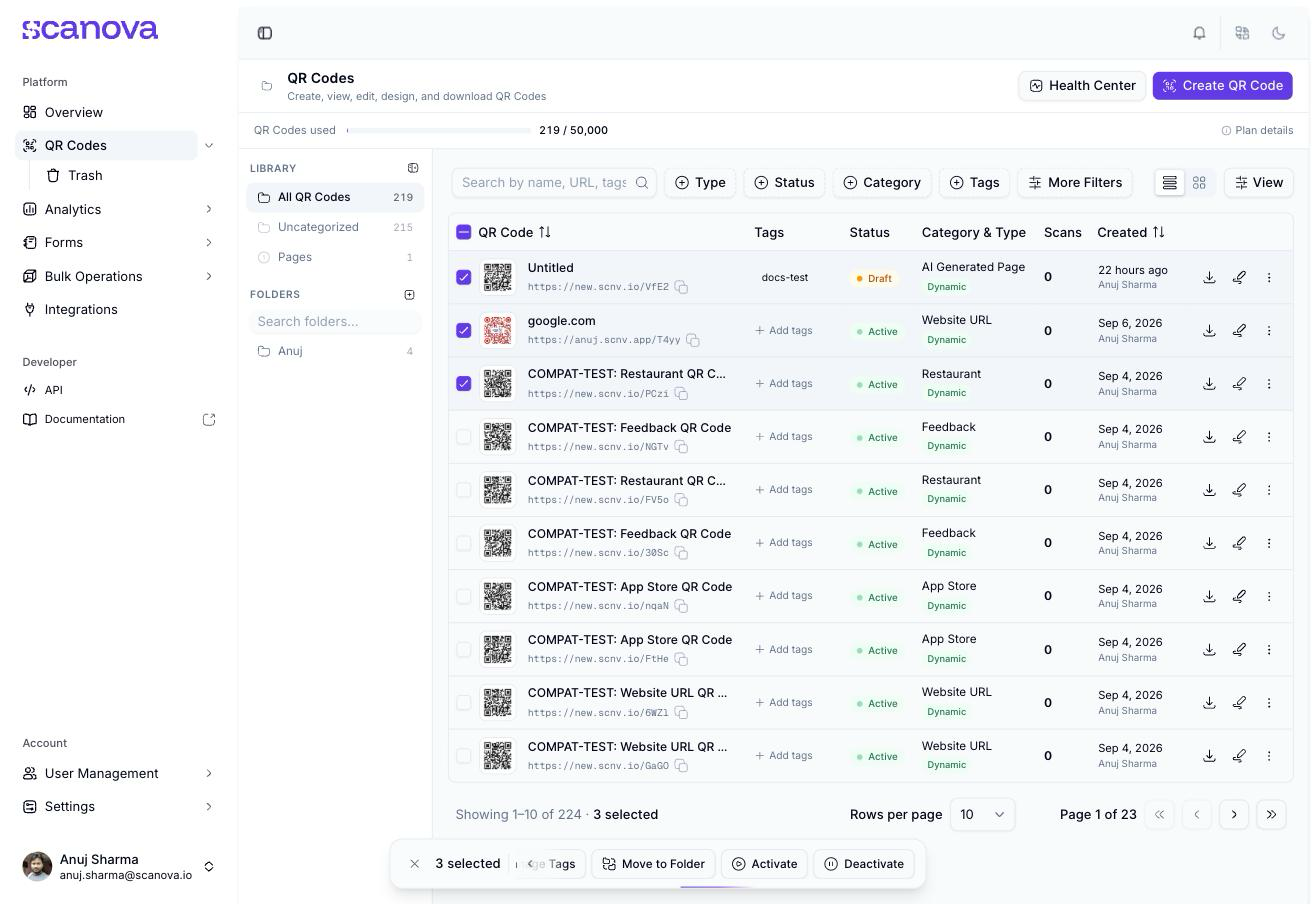Click the Create QR Code button
This screenshot has width=1316, height=904.
click(1223, 85)
